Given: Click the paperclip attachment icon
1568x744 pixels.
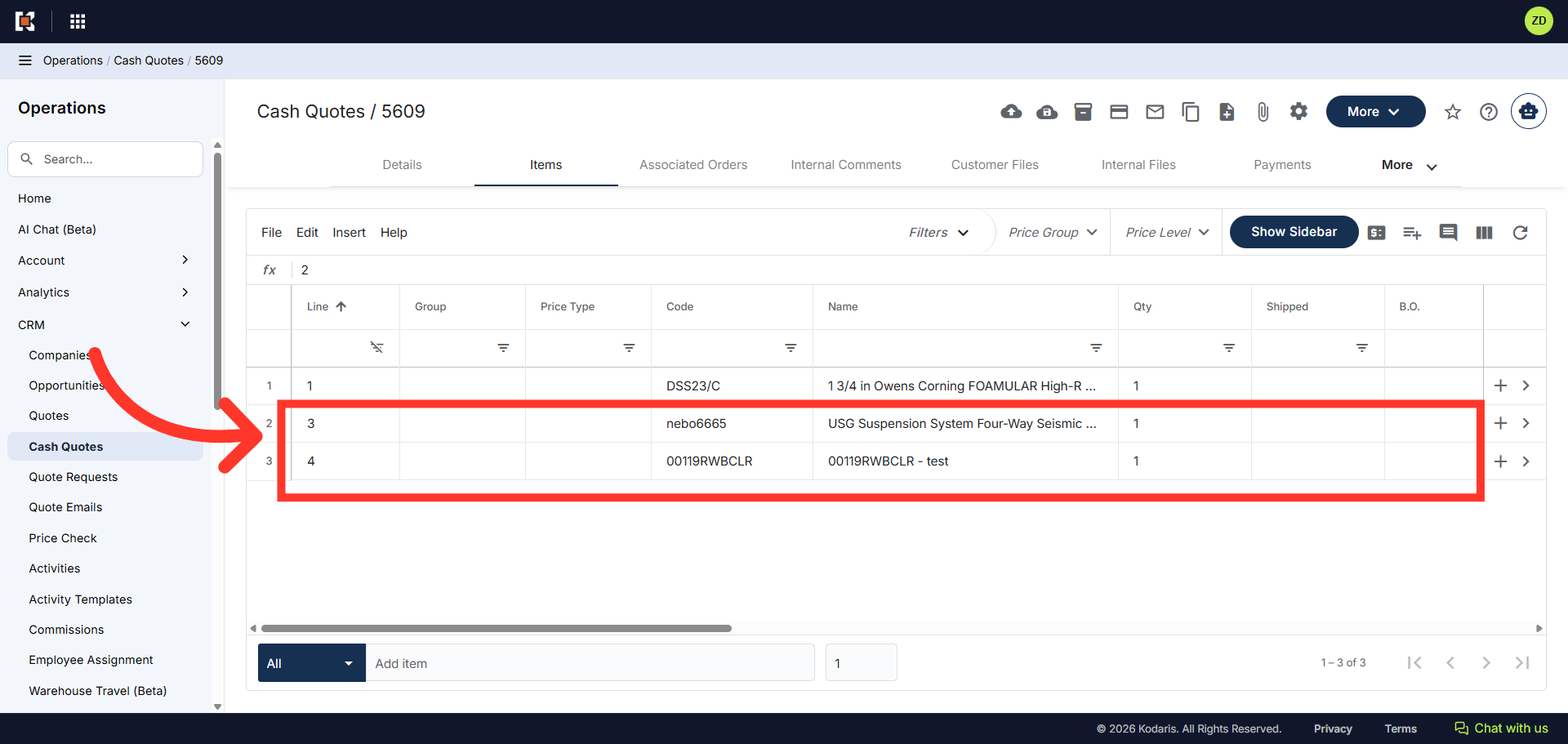Looking at the screenshot, I should (1263, 112).
